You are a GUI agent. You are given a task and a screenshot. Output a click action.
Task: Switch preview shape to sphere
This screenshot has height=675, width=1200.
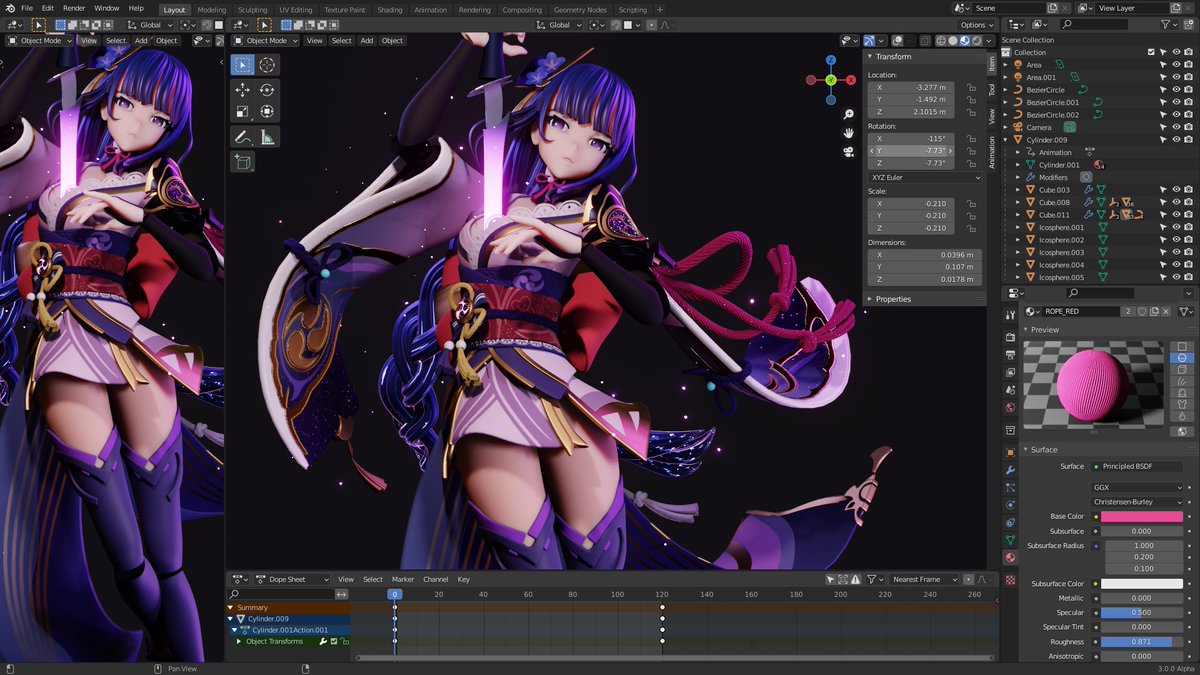(1182, 358)
